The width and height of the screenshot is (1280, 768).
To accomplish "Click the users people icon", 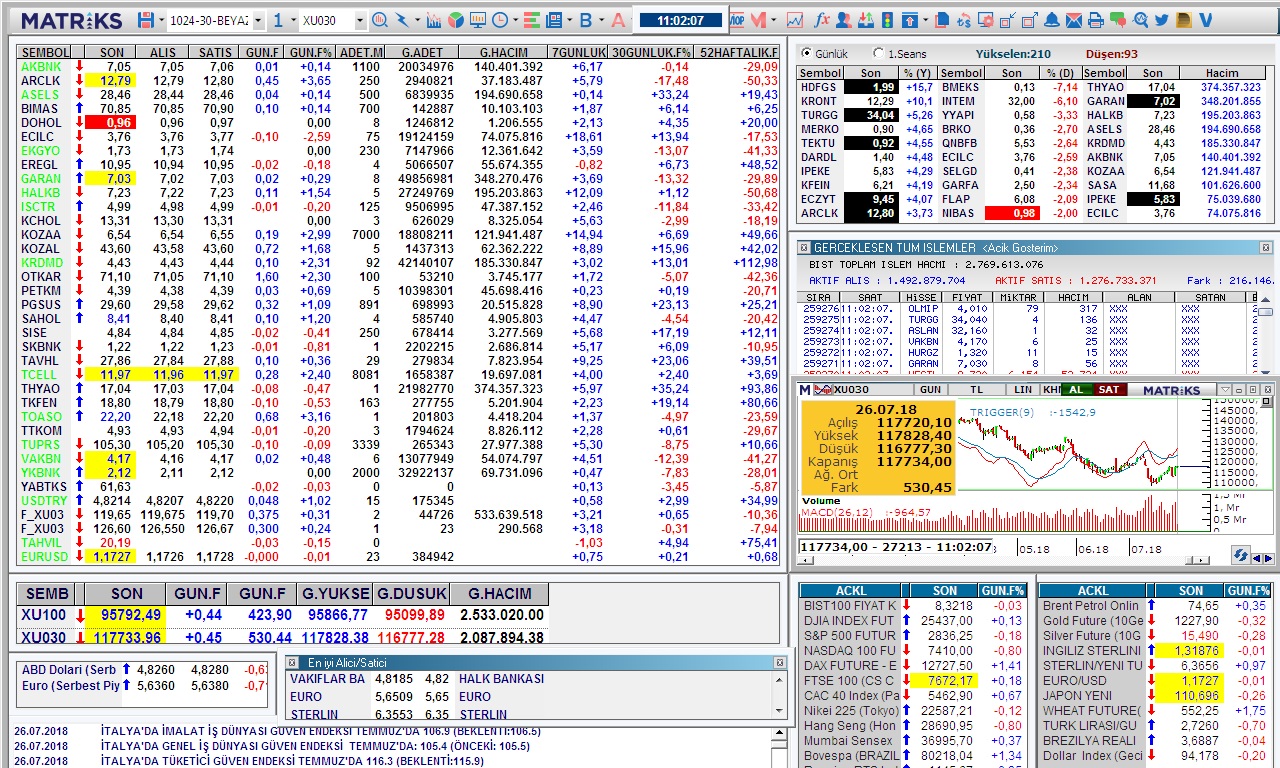I will point(843,20).
